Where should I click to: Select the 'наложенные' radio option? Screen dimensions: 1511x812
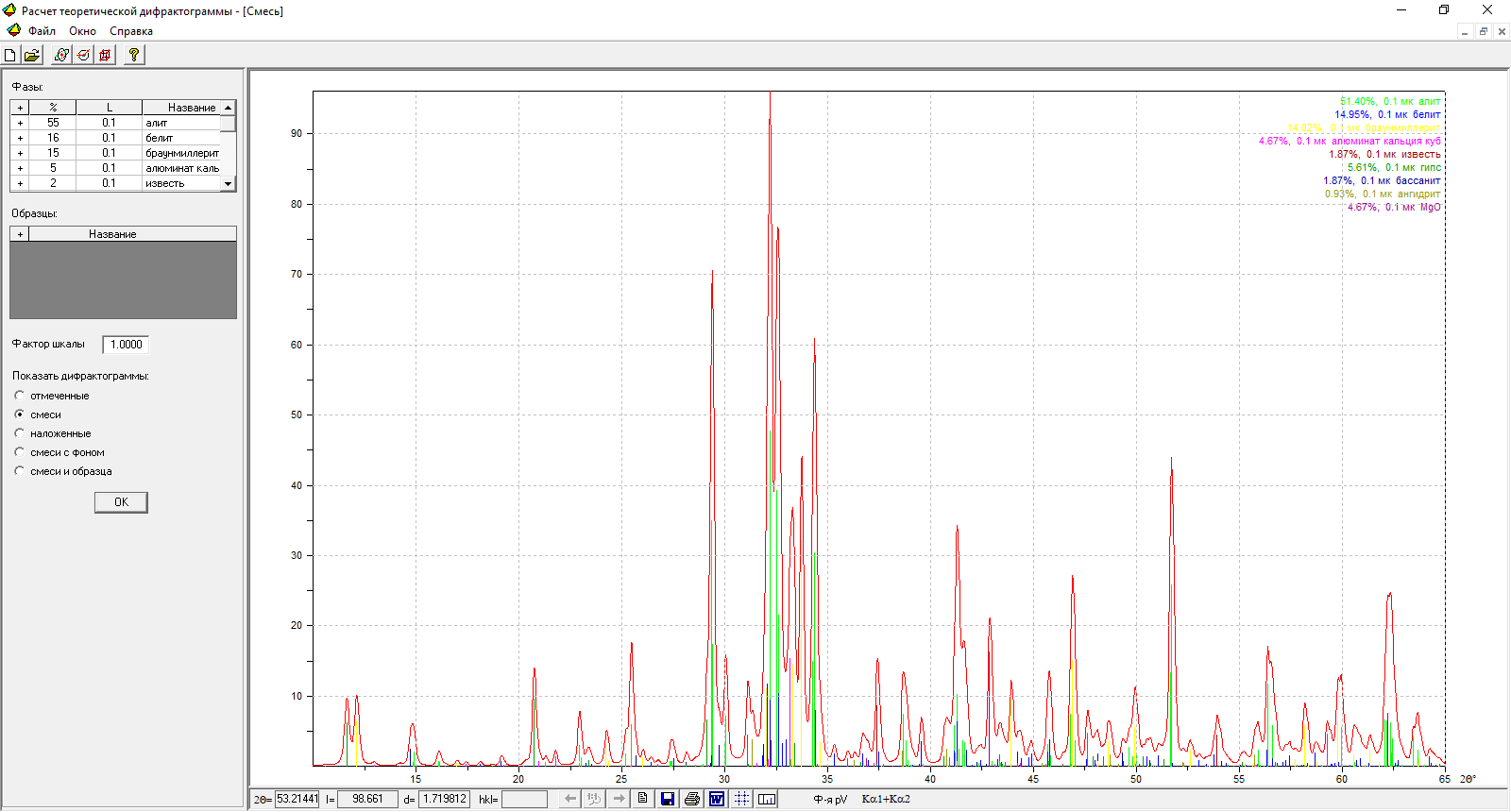coord(20,433)
